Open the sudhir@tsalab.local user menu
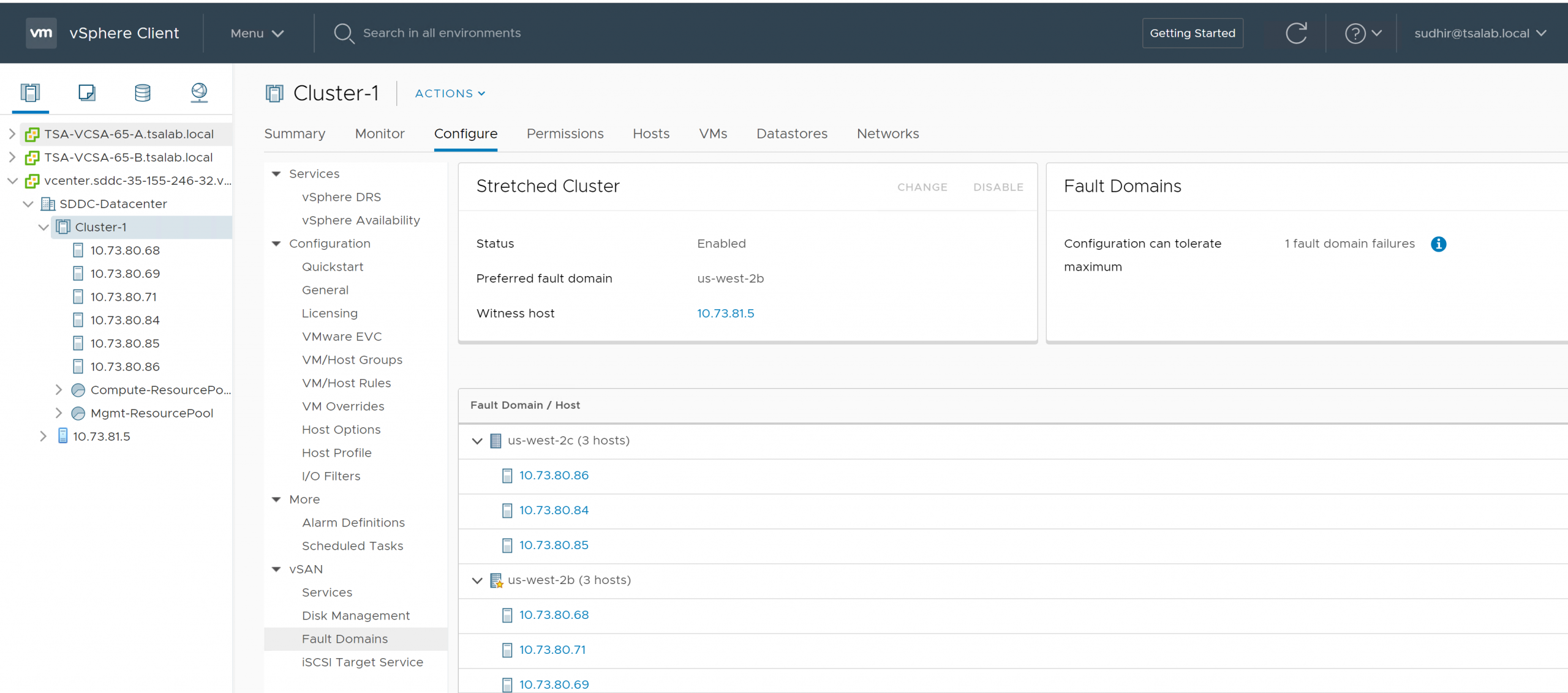The height and width of the screenshot is (693, 1568). [x=1480, y=33]
